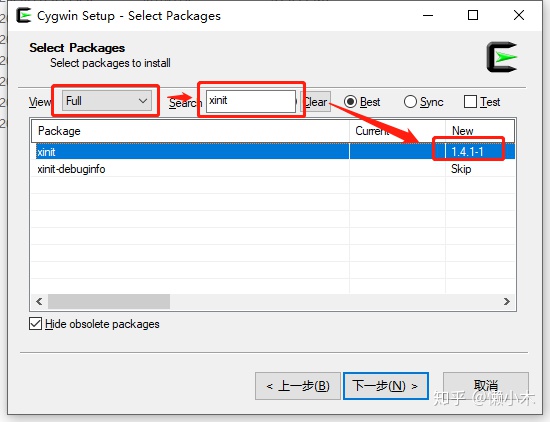The image size is (550, 422).
Task: Click the left arrow of horizontal scrollbar
Action: 39,301
